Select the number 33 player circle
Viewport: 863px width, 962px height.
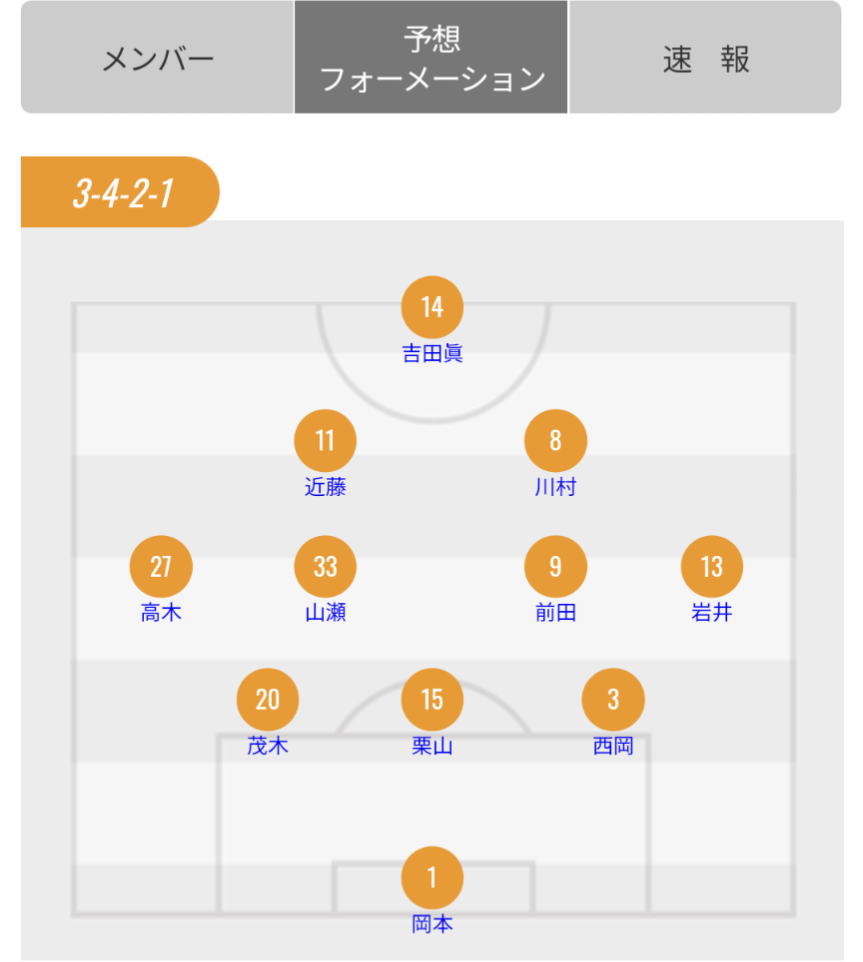point(325,567)
